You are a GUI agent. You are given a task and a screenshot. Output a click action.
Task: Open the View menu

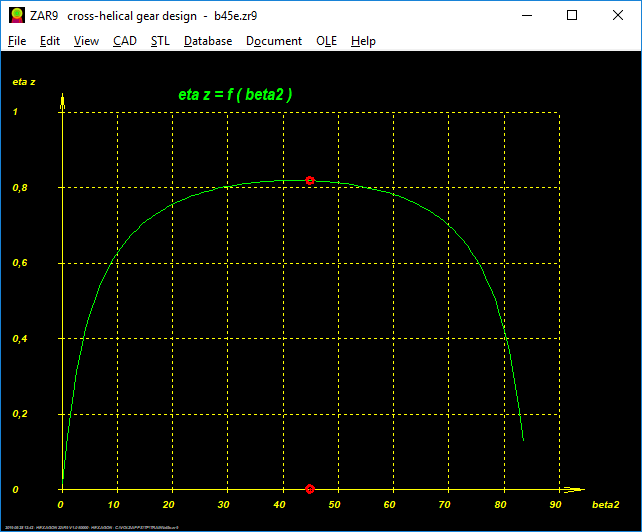(86, 41)
